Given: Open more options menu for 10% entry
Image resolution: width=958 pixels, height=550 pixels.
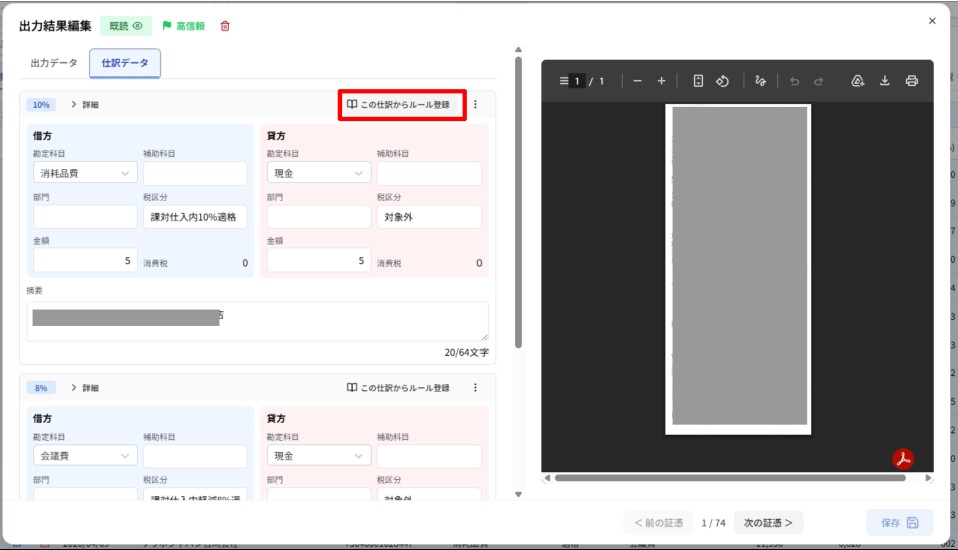Looking at the screenshot, I should click(x=475, y=104).
